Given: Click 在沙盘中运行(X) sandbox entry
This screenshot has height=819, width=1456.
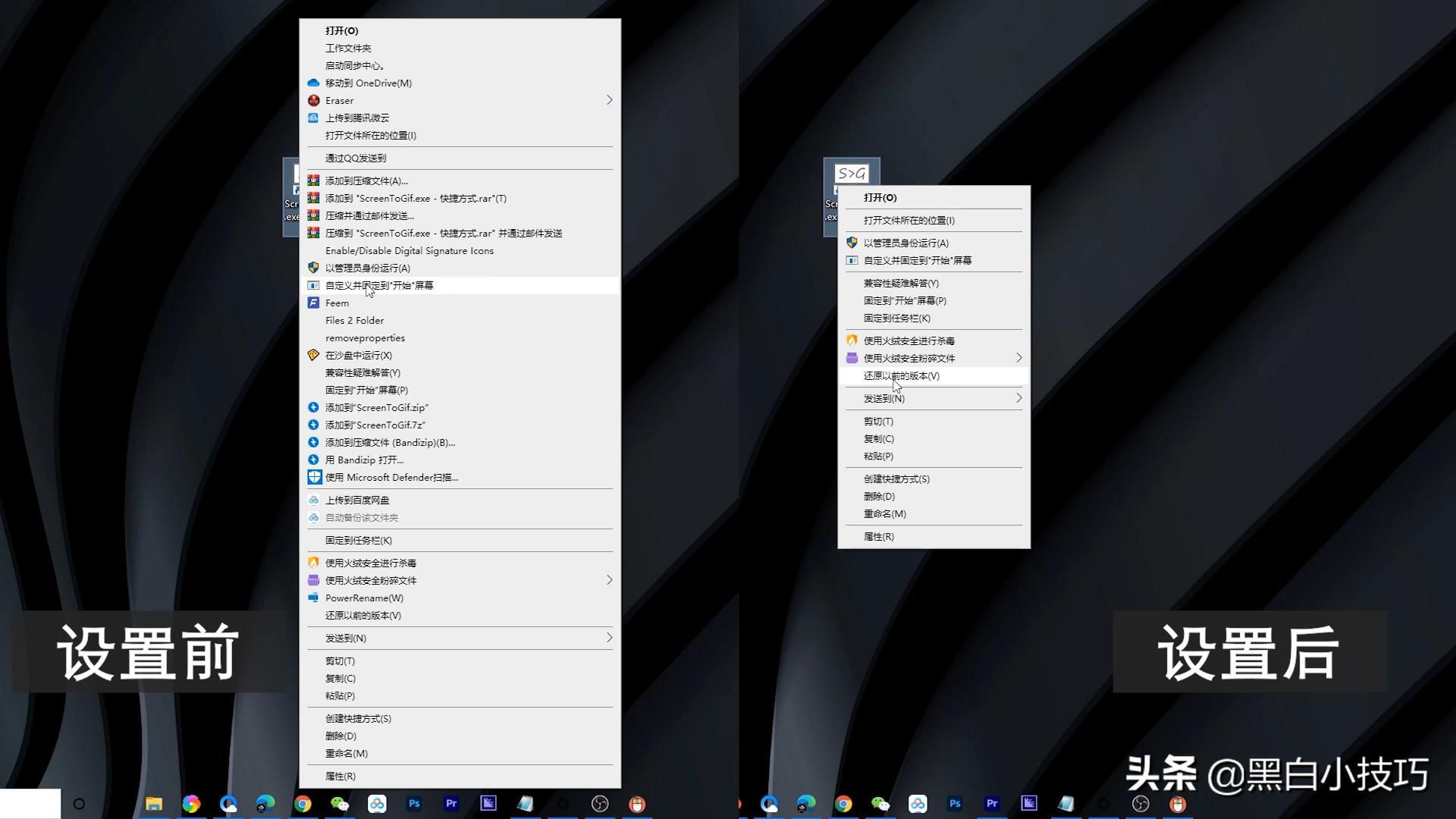Looking at the screenshot, I should click(x=358, y=355).
